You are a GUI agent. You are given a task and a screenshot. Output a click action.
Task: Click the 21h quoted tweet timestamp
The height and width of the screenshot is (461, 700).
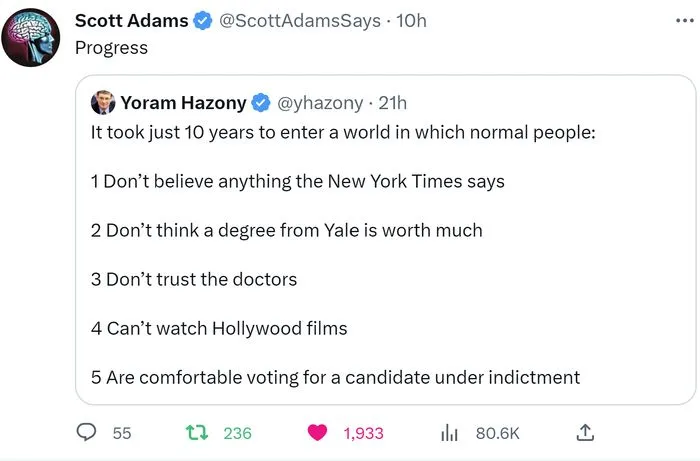coord(391,102)
